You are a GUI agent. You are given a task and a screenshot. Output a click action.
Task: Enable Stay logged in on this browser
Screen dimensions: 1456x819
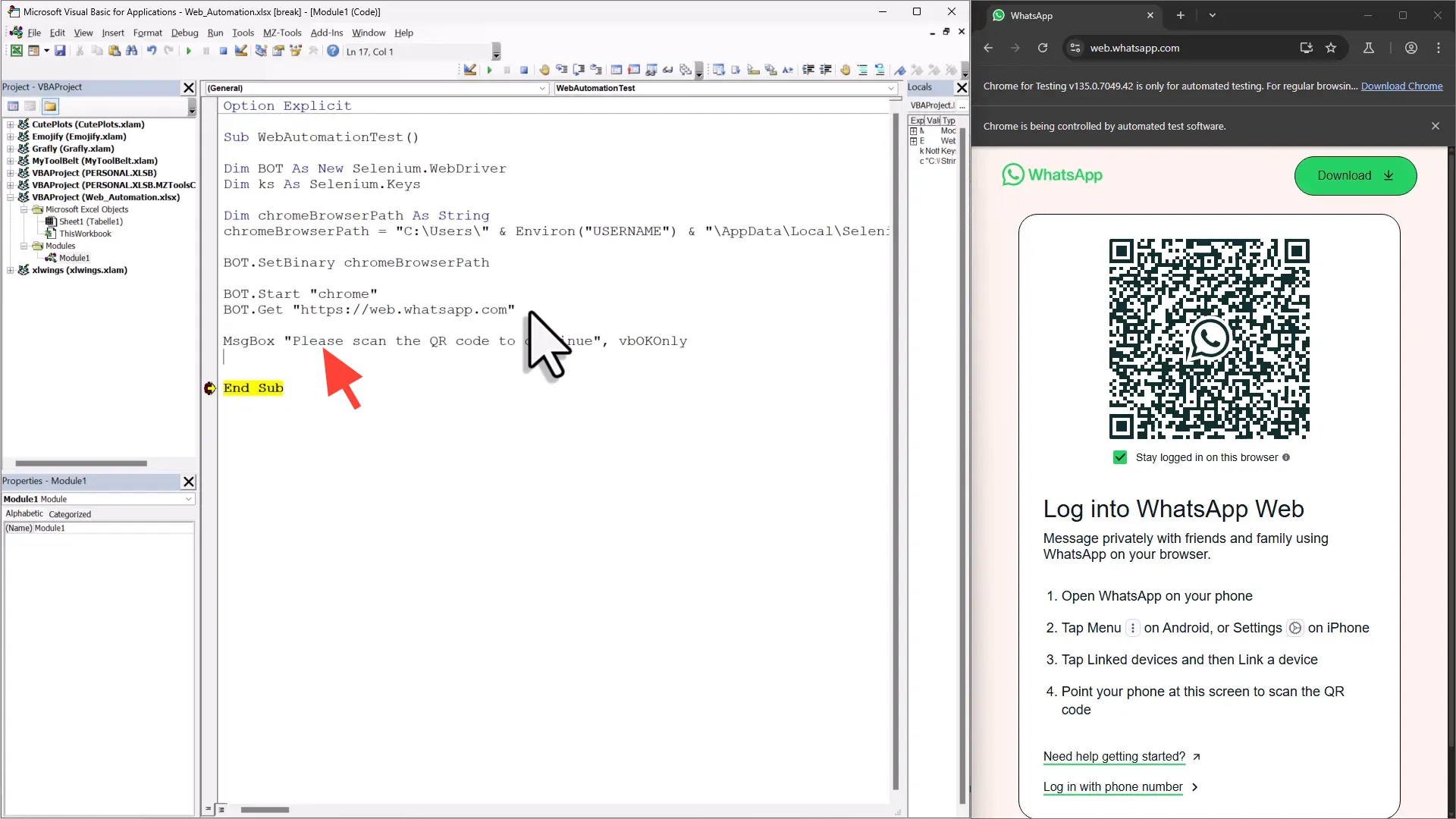pos(1120,457)
